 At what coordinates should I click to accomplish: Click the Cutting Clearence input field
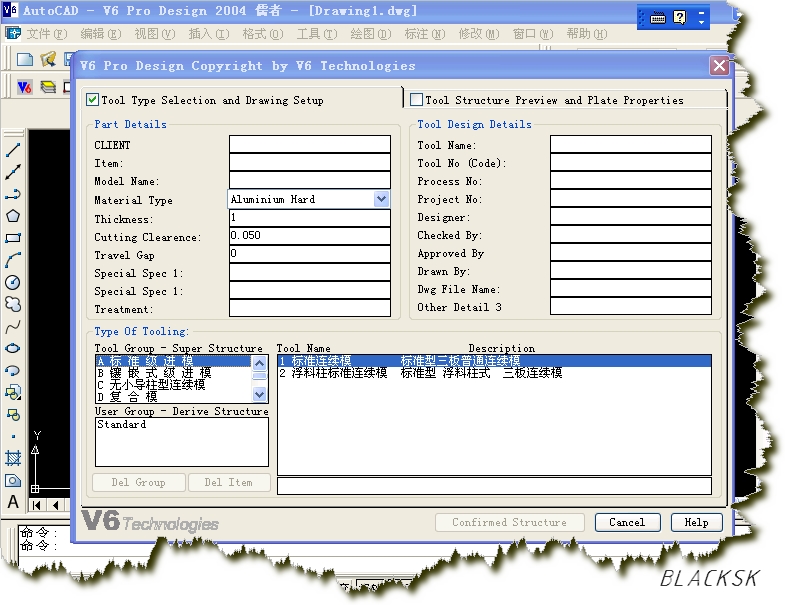(310, 235)
